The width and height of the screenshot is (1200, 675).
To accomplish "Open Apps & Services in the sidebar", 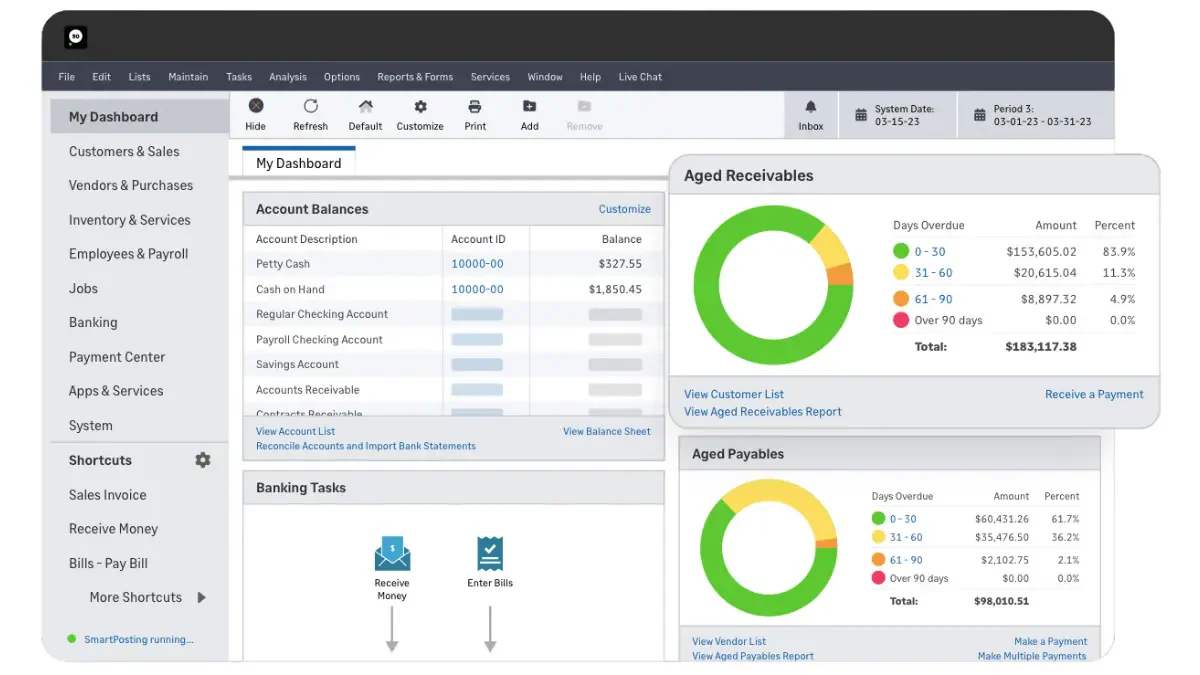I will [x=116, y=391].
